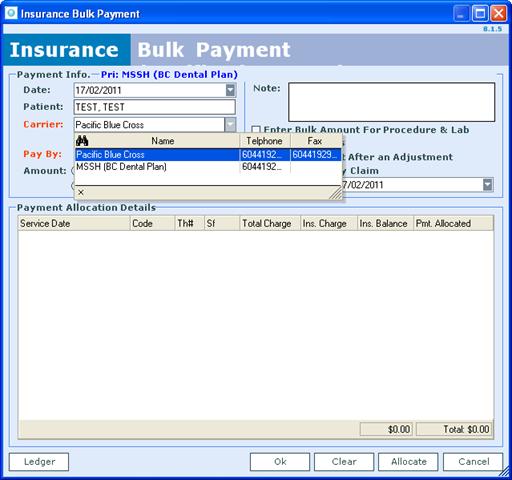
Task: Click the Pri: MSSH (BC Dental Plan) label
Action: point(169,74)
